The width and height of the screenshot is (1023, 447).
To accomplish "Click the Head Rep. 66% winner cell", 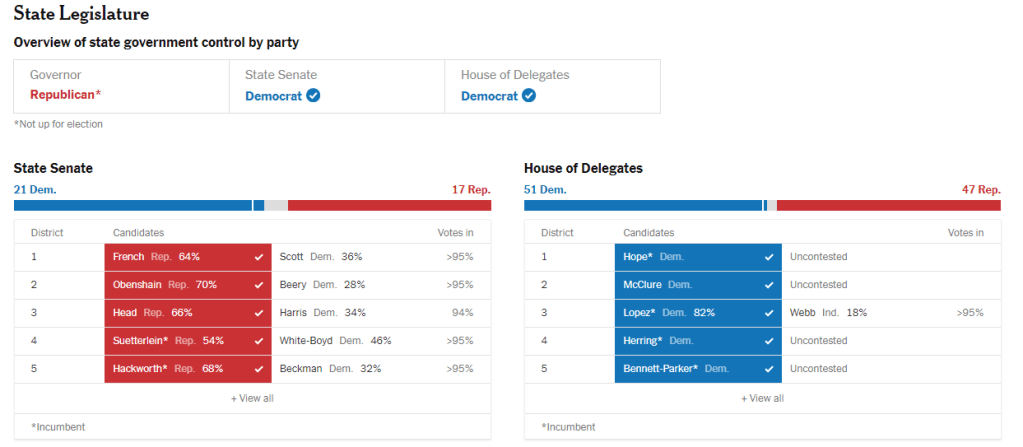I will click(x=188, y=313).
